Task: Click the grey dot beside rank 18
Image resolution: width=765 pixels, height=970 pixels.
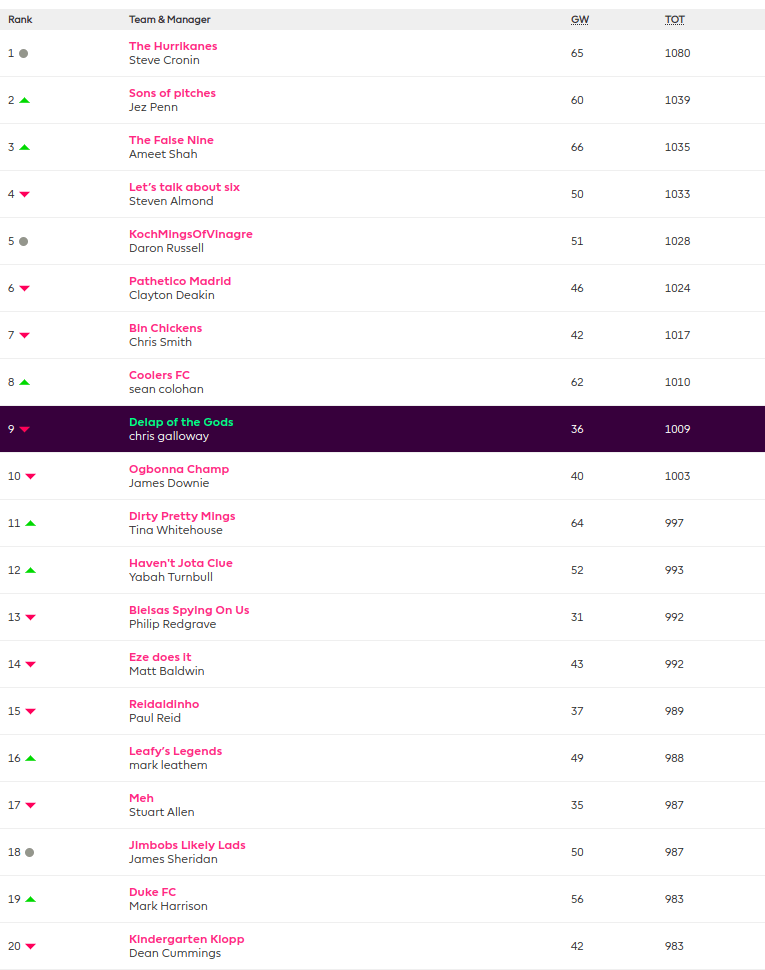Action: 29,853
